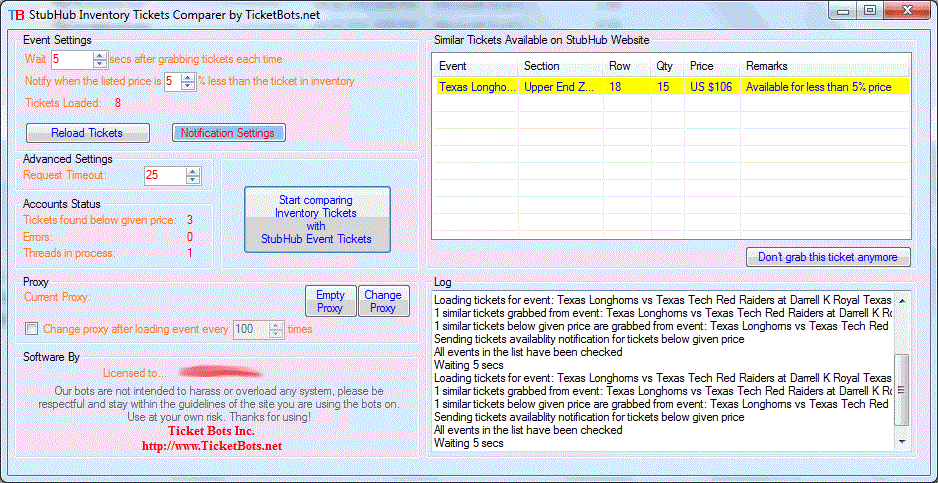Enable change proxy after loading event checkbox
Image resolution: width=938 pixels, height=483 pixels.
[32, 329]
